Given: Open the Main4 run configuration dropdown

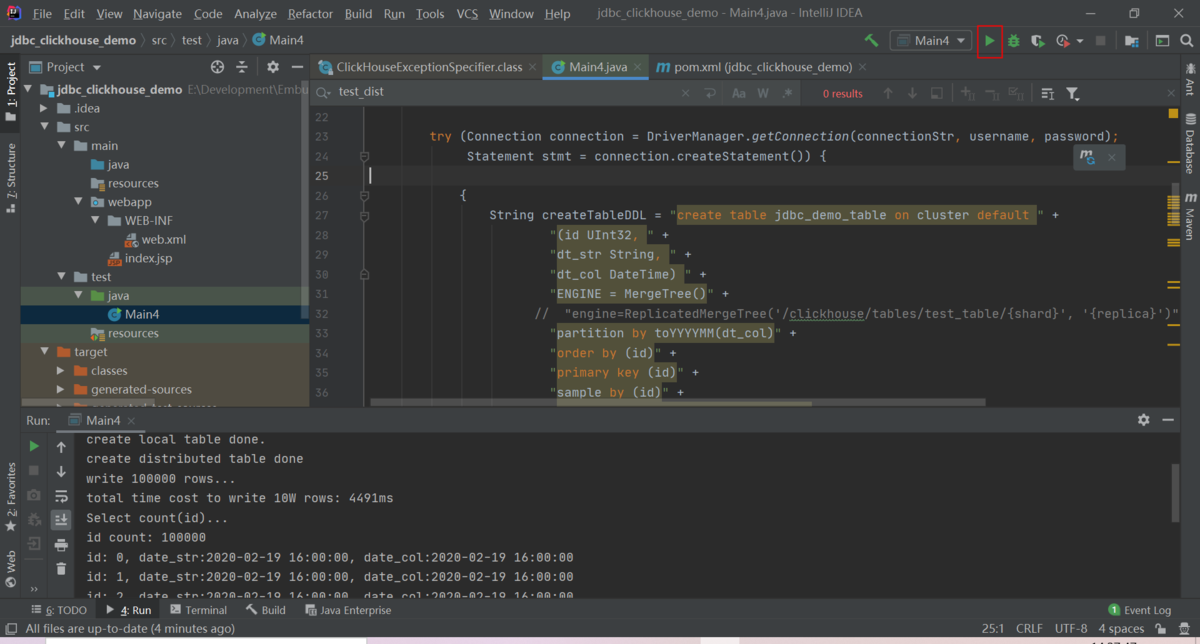Looking at the screenshot, I should point(931,41).
